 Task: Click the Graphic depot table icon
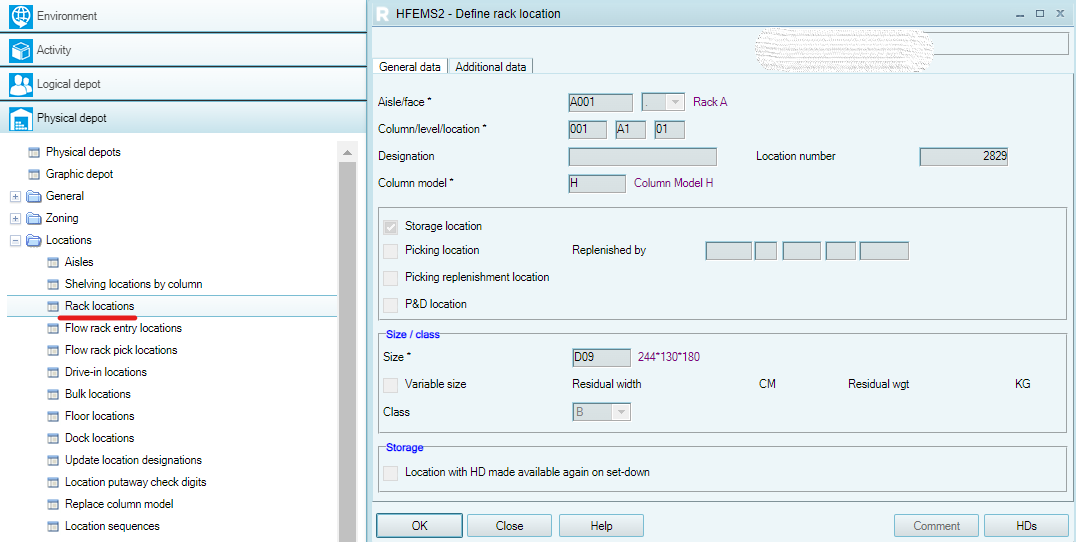(x=34, y=174)
